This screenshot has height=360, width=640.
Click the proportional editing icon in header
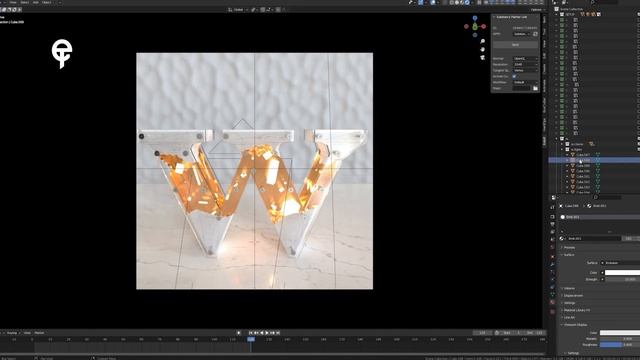(278, 10)
